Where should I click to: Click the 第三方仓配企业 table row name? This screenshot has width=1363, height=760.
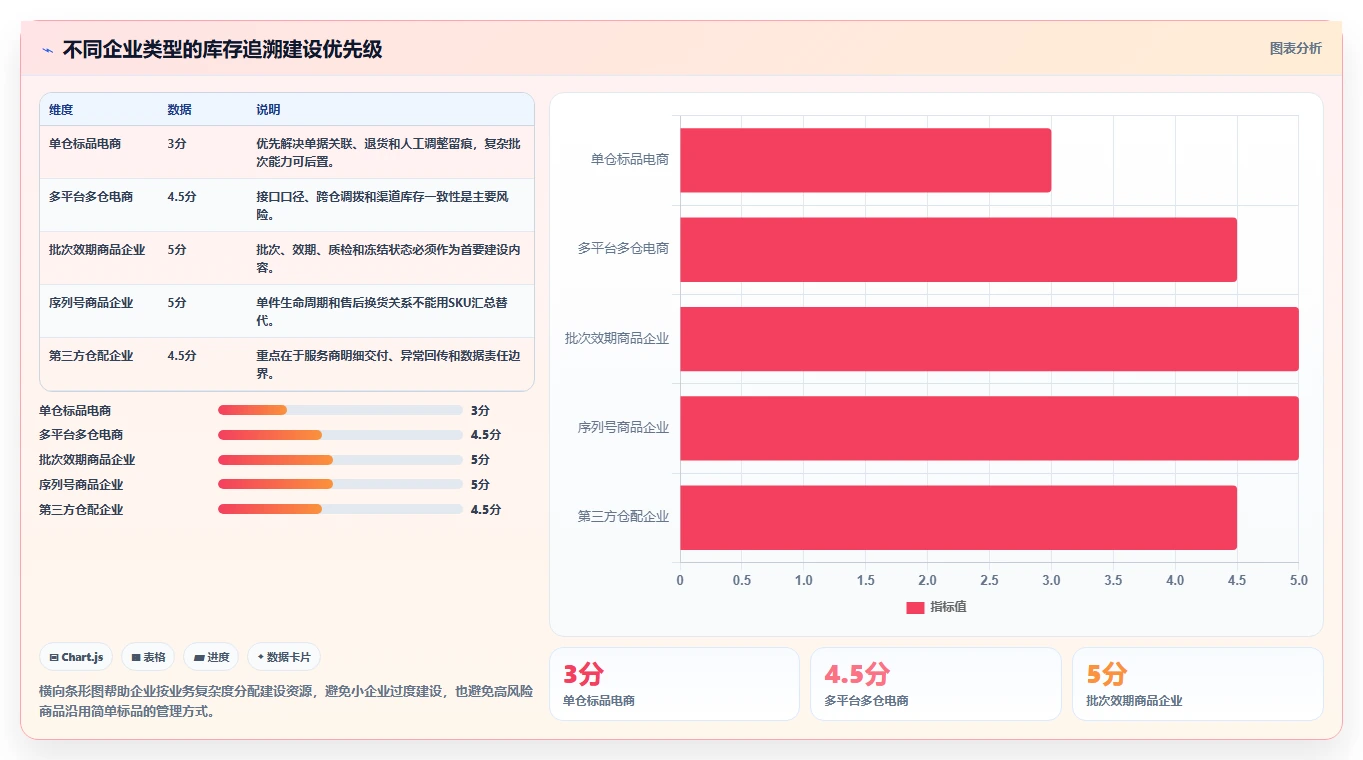click(91, 356)
